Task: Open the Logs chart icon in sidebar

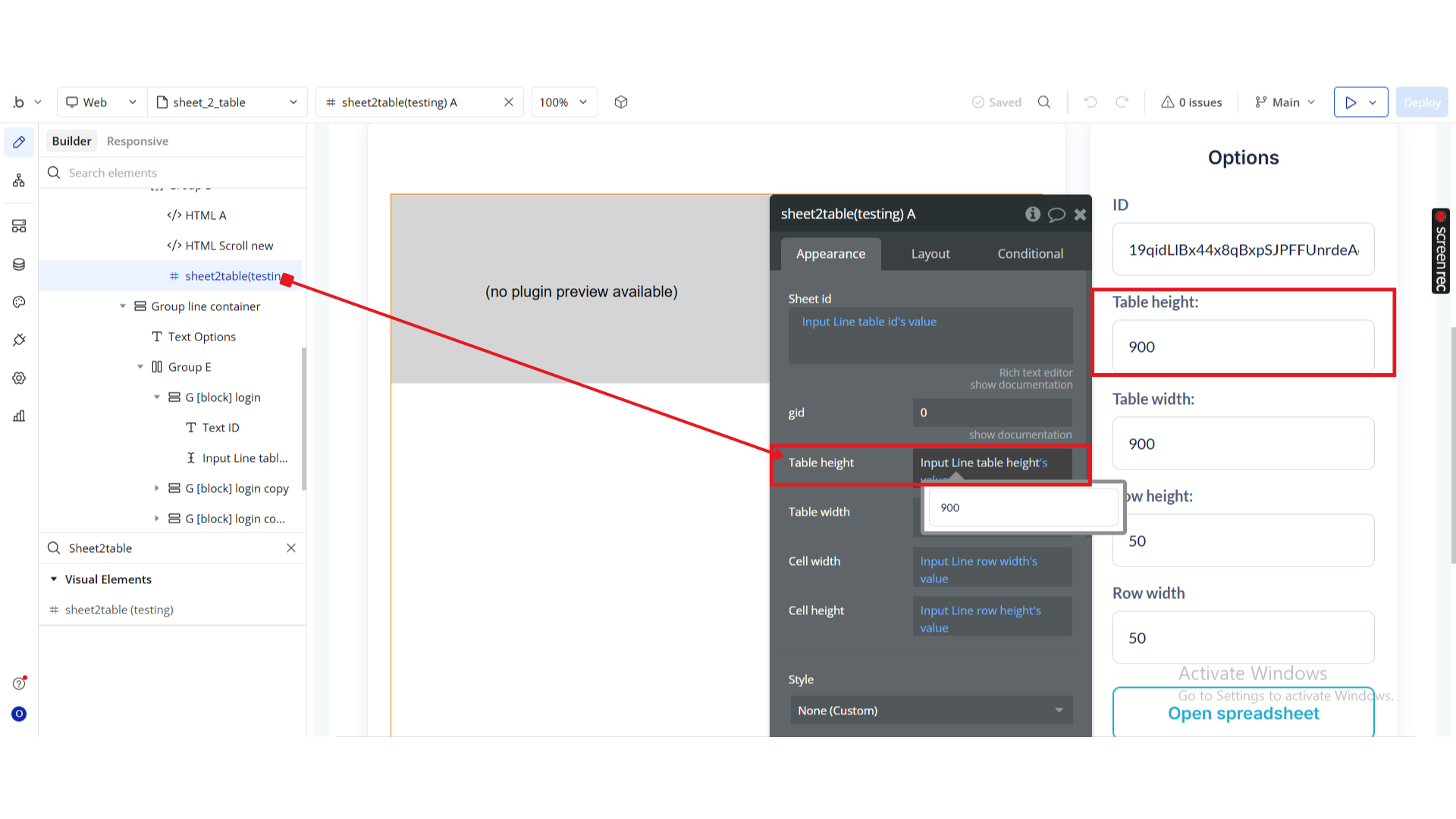Action: click(19, 416)
